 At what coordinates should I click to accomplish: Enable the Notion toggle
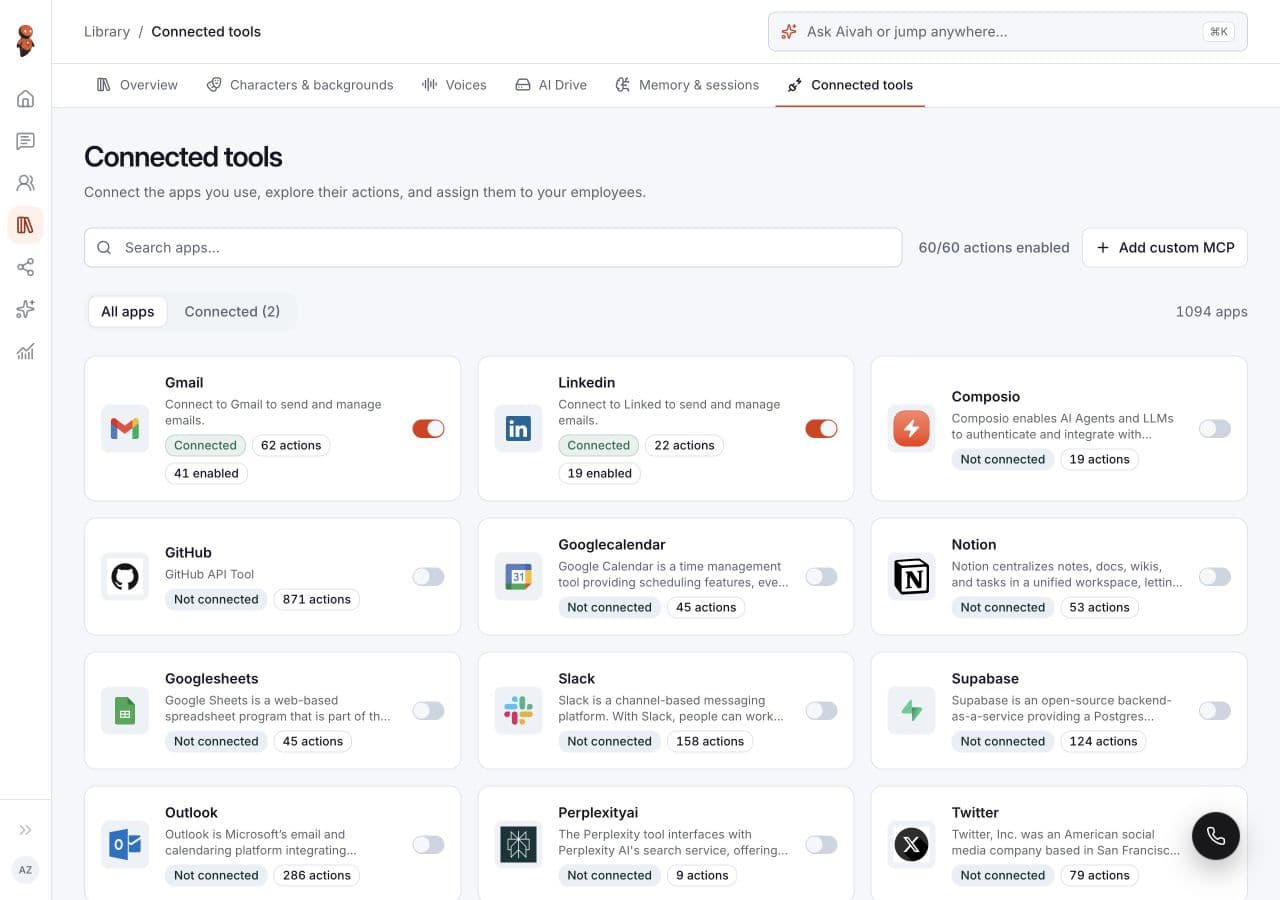(x=1215, y=576)
